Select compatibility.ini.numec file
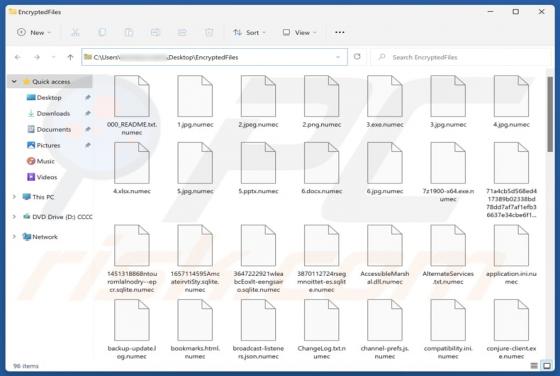The height and width of the screenshot is (376, 560). pyautogui.click(x=448, y=329)
